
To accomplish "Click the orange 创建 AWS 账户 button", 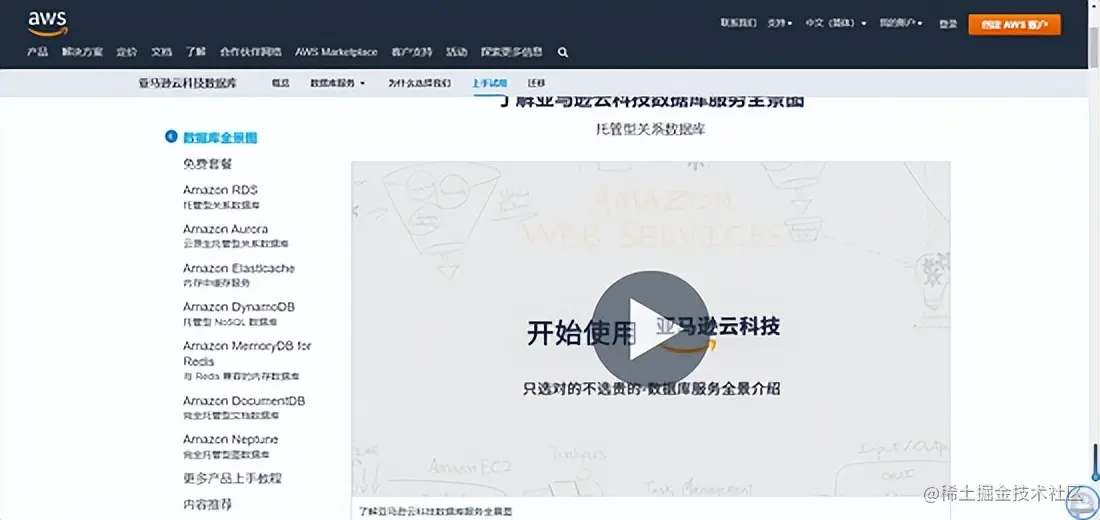I will tap(1014, 25).
